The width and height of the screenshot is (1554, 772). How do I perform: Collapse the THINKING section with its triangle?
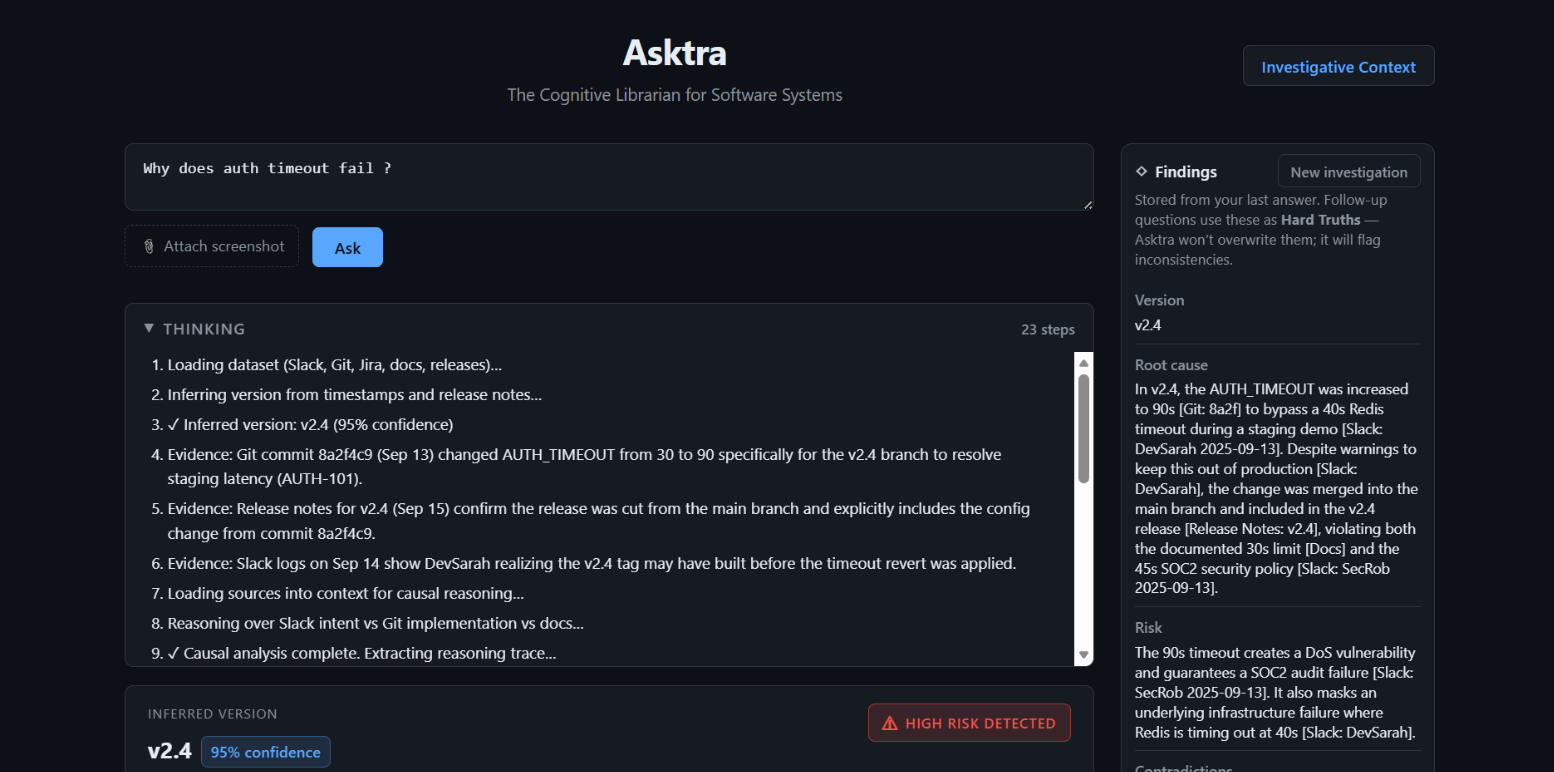149,328
